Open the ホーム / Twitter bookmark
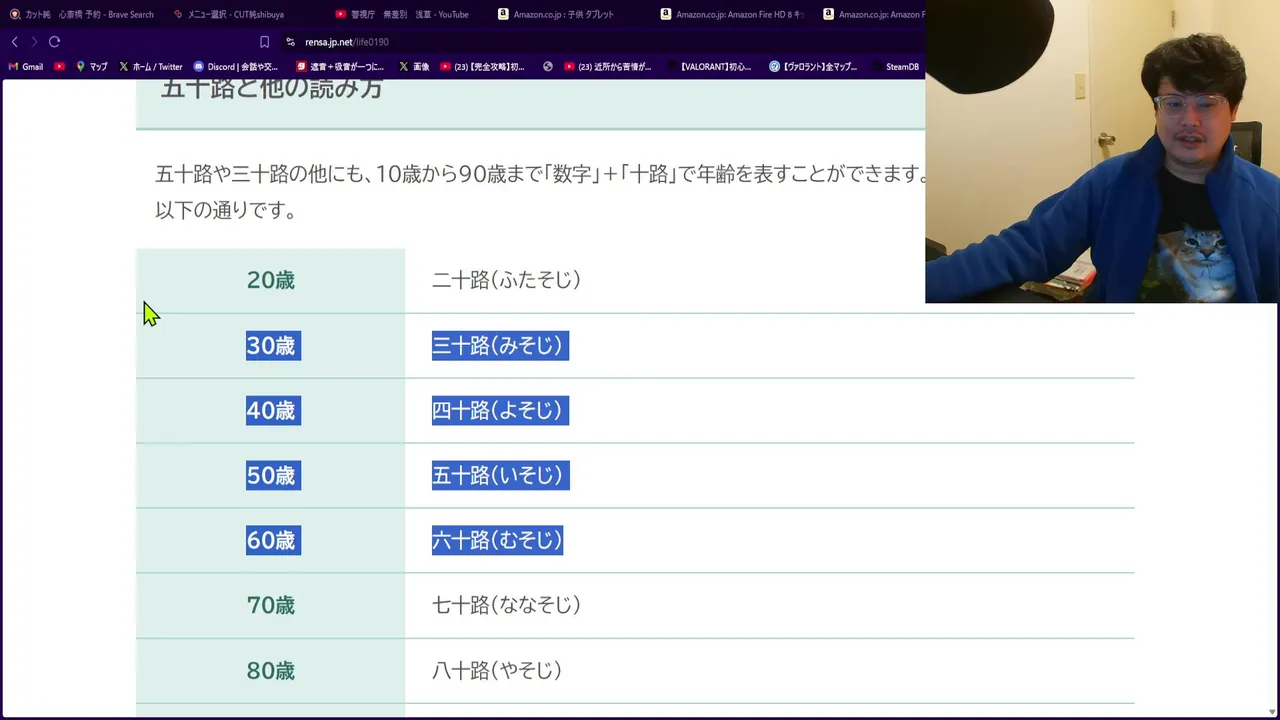 tap(151, 67)
